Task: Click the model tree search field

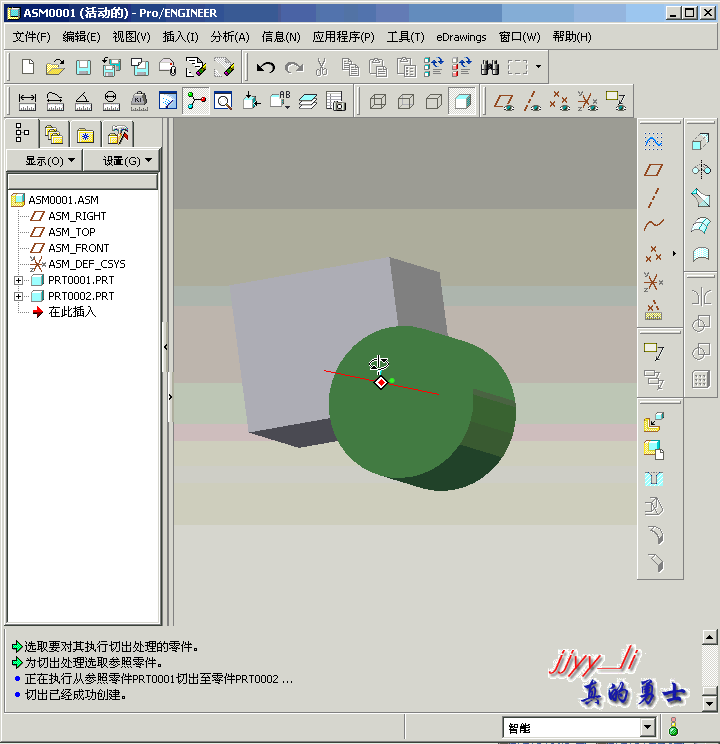Action: [x=83, y=182]
